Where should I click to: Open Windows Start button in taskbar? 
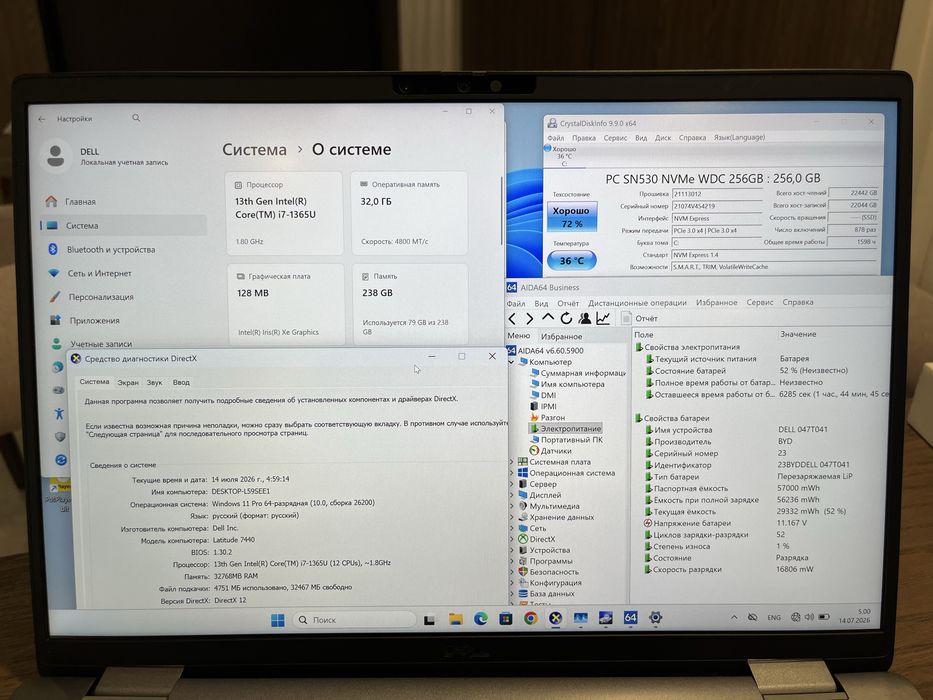point(277,620)
